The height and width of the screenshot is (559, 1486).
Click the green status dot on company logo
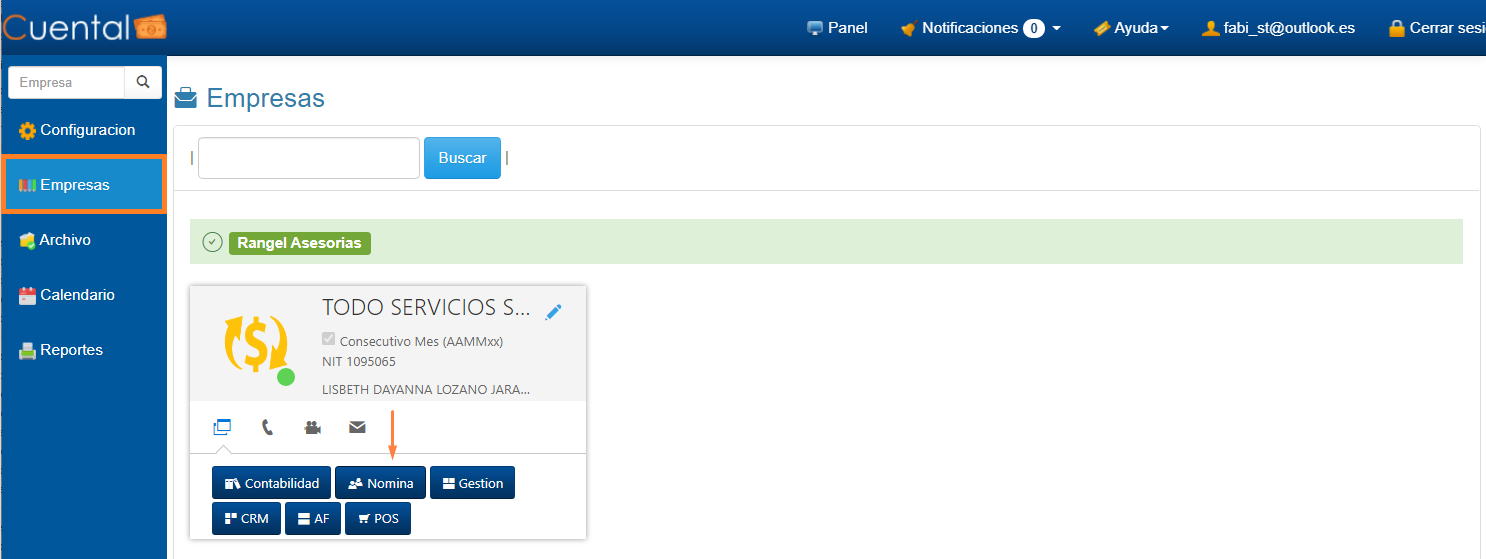coord(286,377)
